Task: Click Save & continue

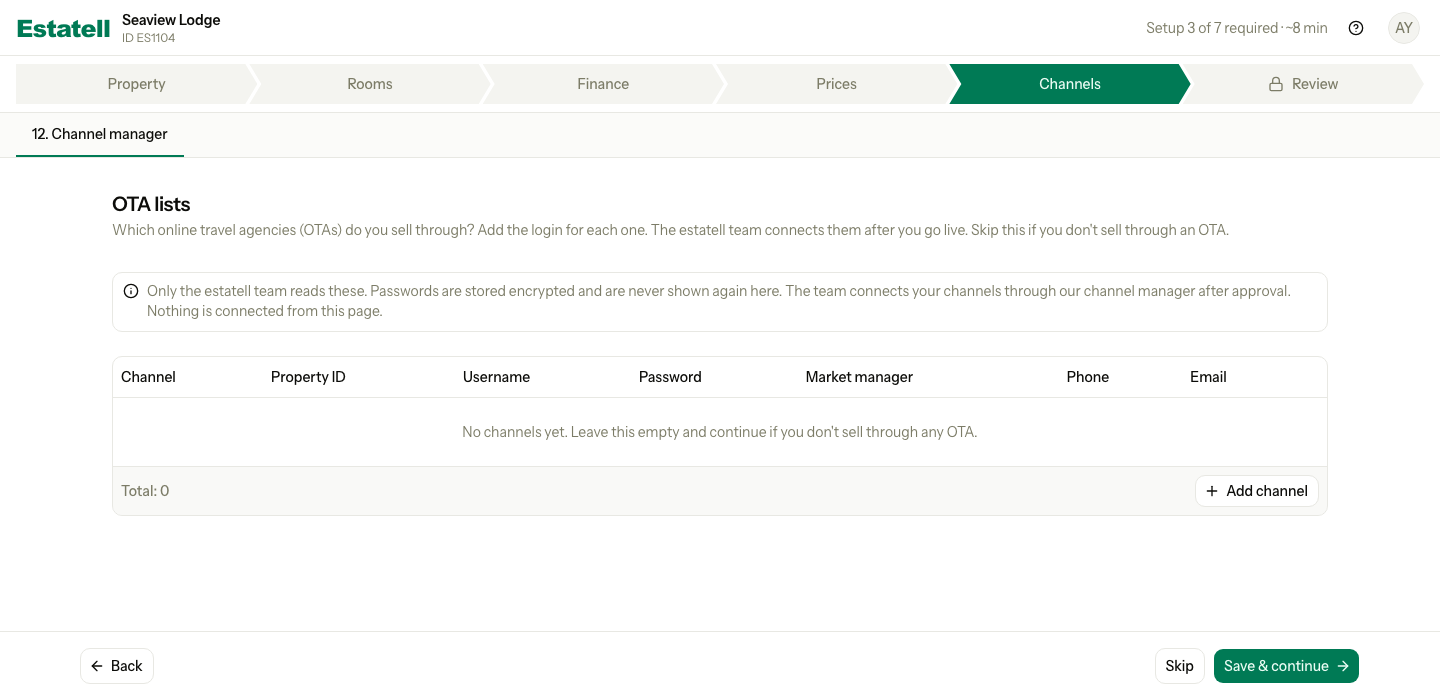Action: [1286, 666]
